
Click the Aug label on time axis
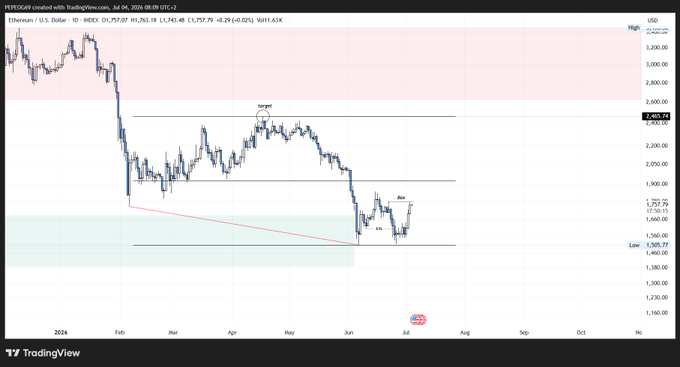(465, 332)
